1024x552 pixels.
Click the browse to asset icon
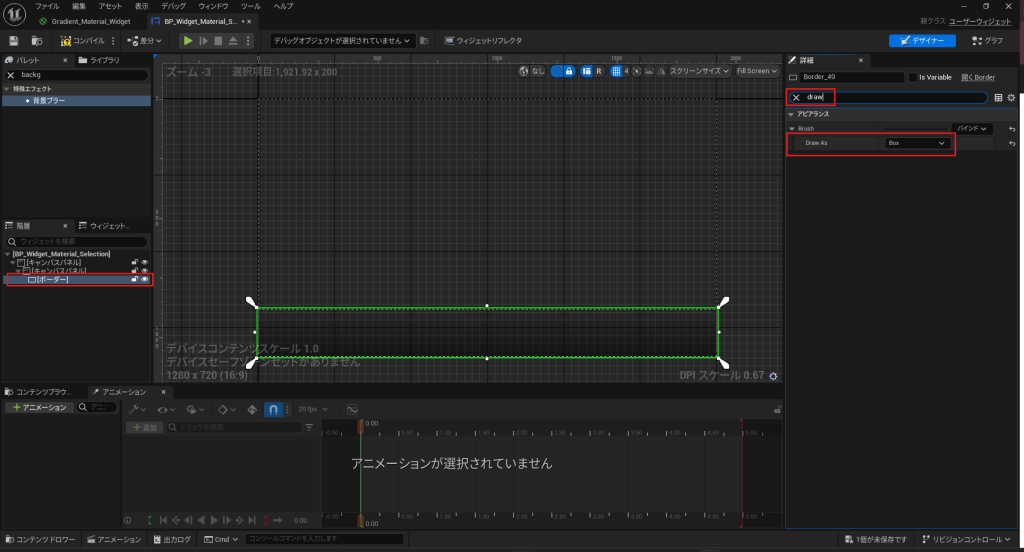(36, 41)
